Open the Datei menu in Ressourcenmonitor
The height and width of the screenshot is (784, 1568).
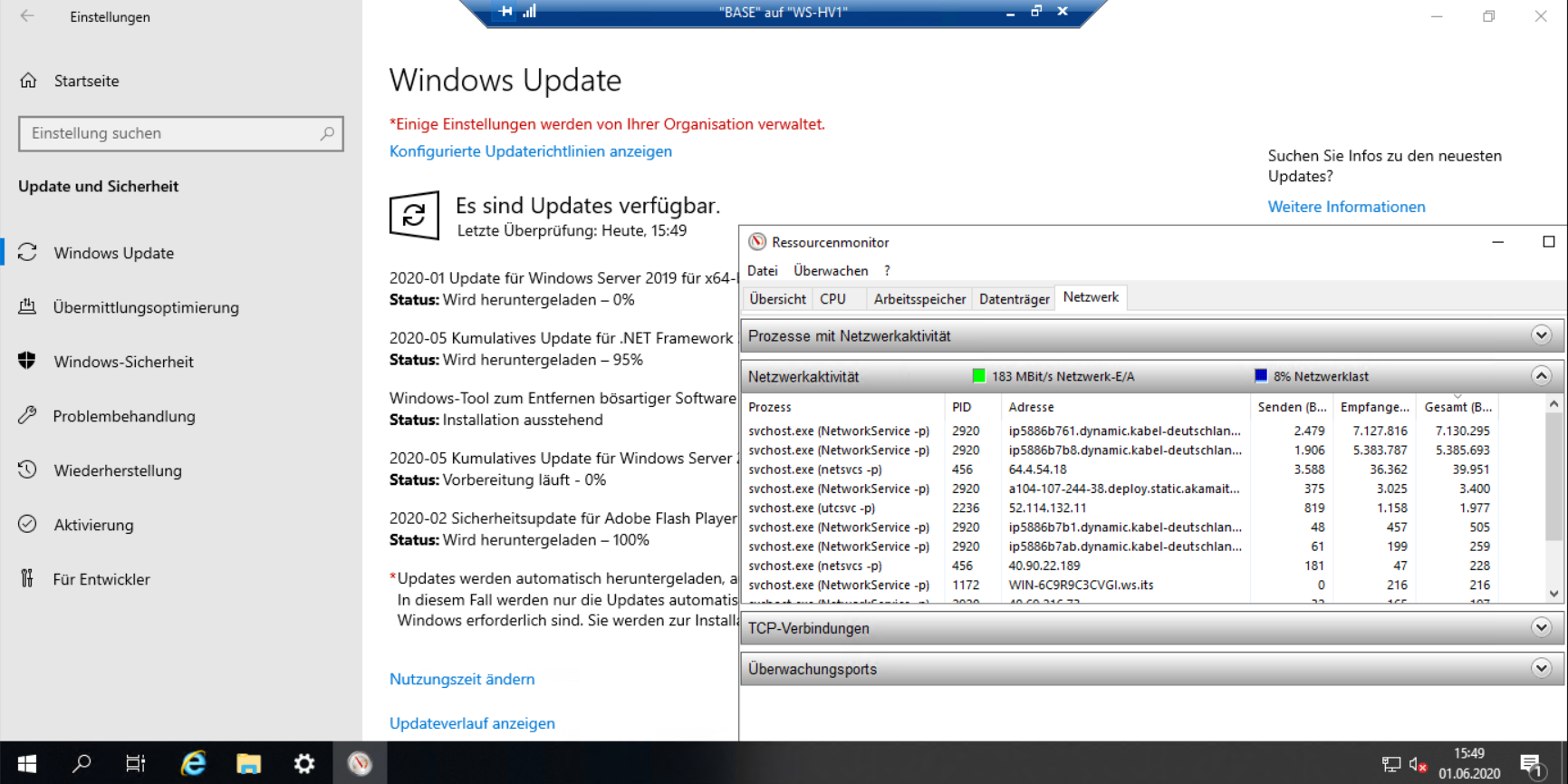click(763, 270)
